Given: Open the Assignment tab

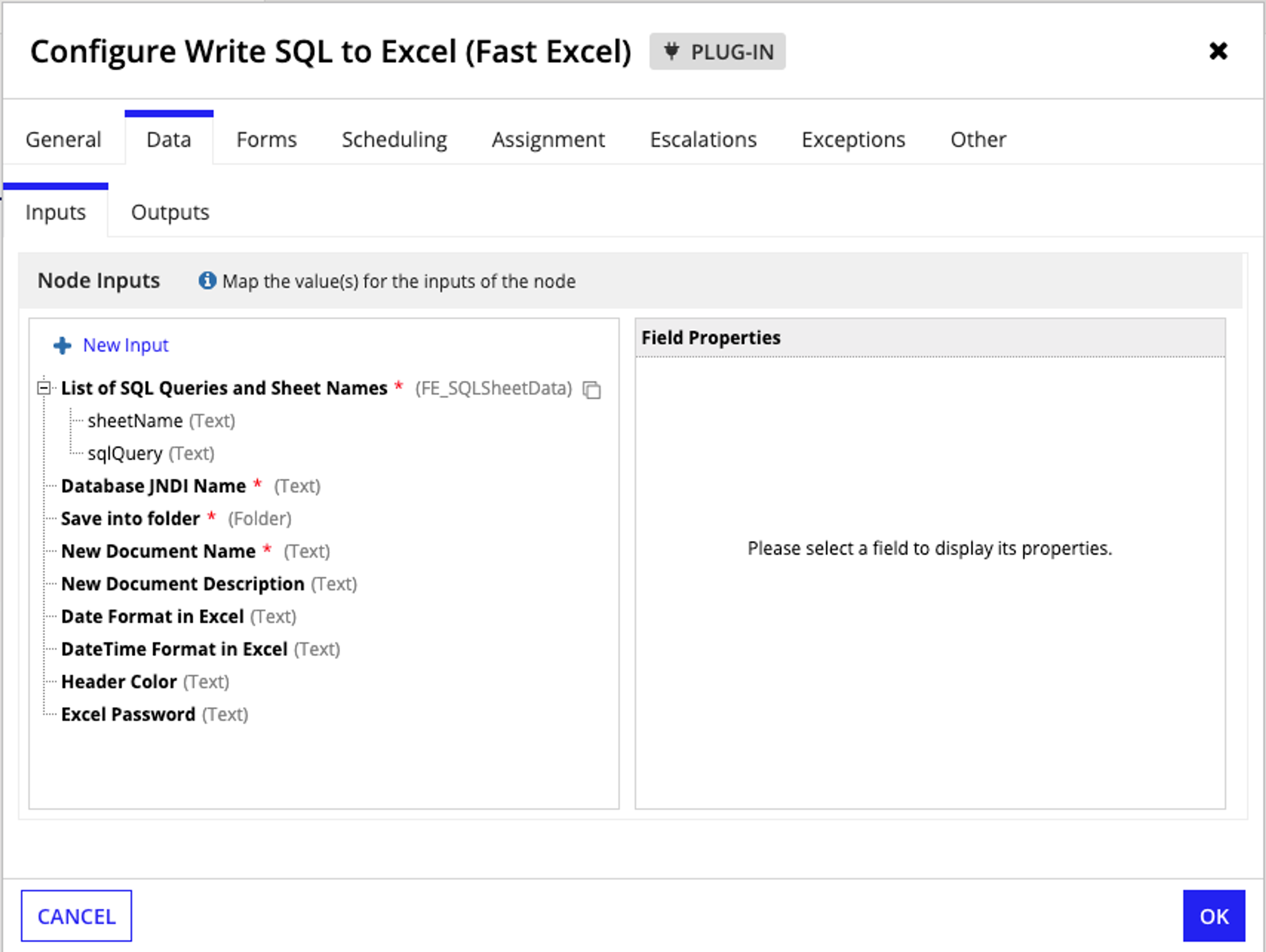Looking at the screenshot, I should tap(548, 140).
